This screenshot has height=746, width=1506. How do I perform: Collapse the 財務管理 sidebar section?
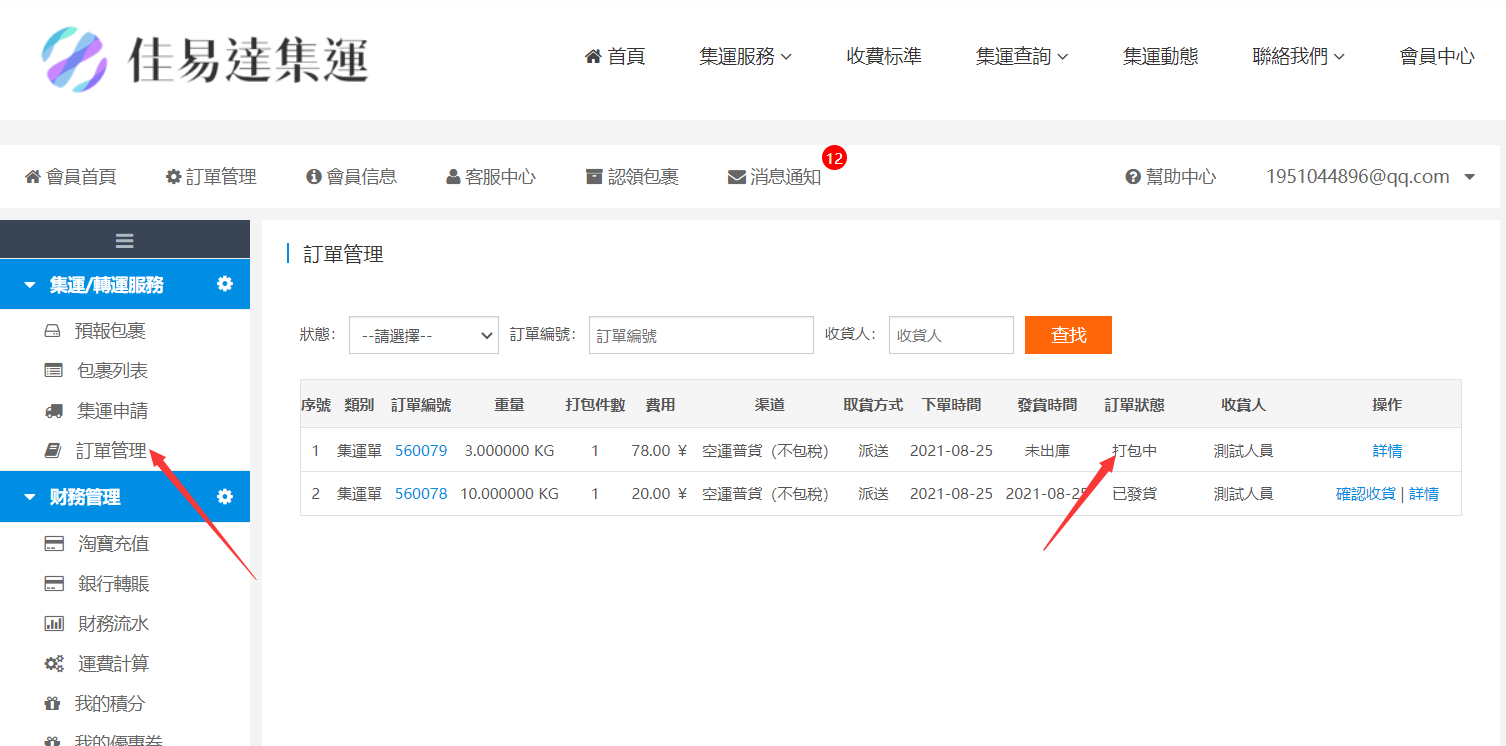30,497
